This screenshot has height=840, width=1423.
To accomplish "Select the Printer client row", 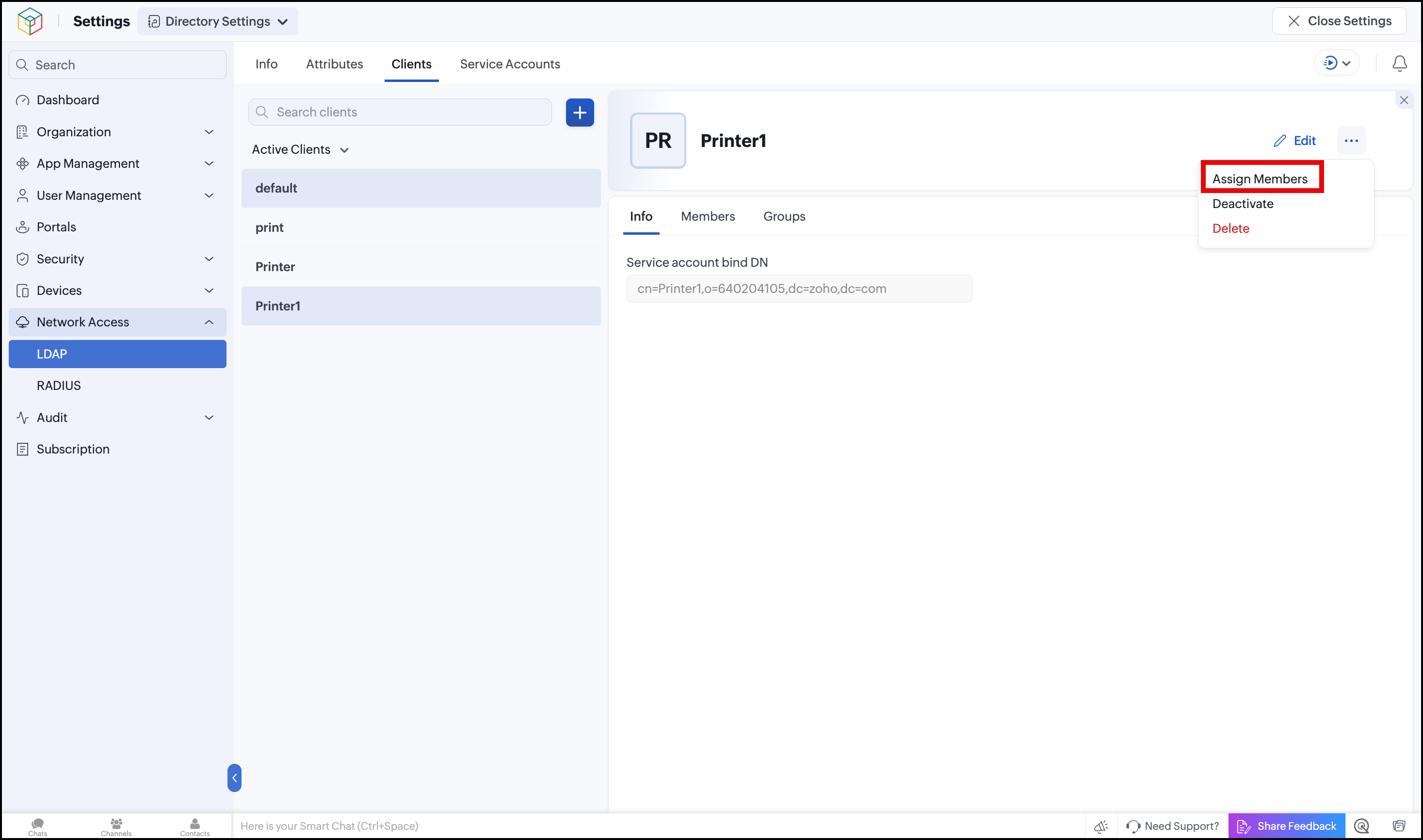I will click(x=421, y=267).
